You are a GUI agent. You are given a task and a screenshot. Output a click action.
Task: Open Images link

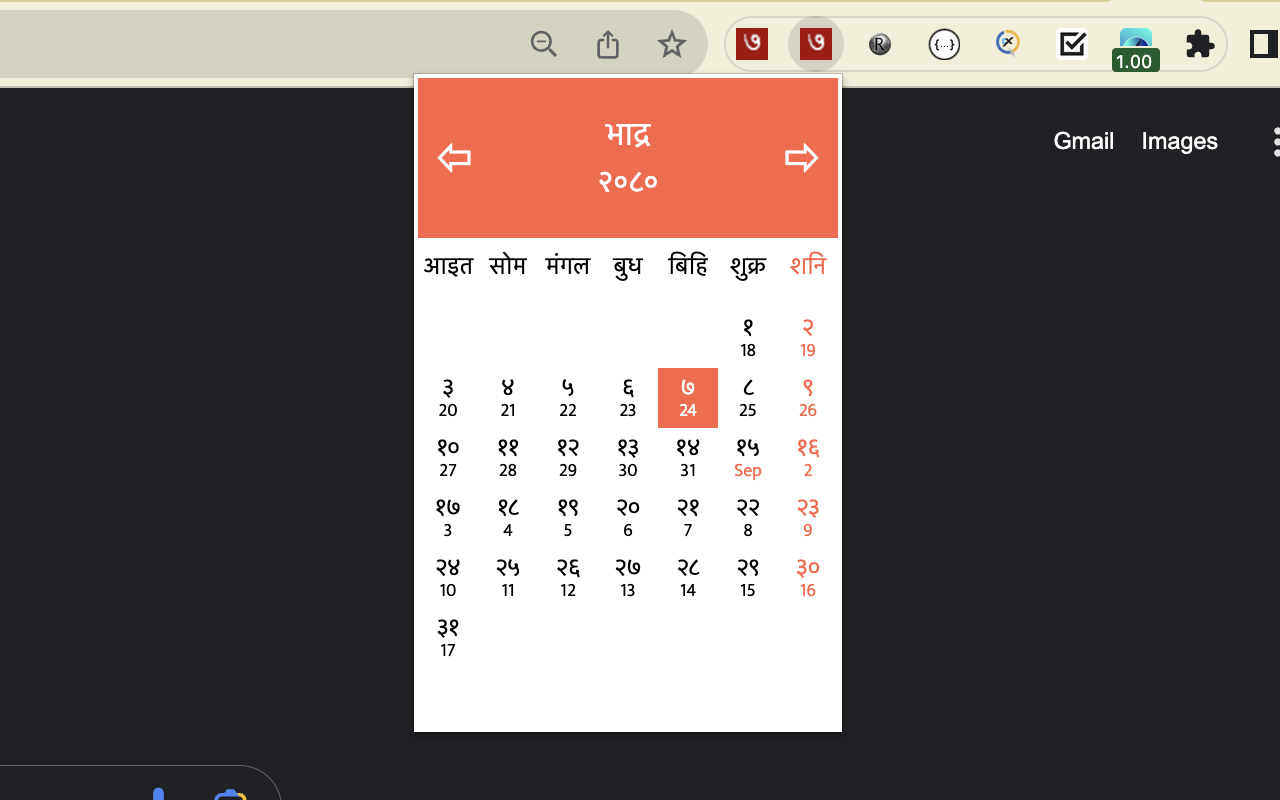coord(1180,141)
